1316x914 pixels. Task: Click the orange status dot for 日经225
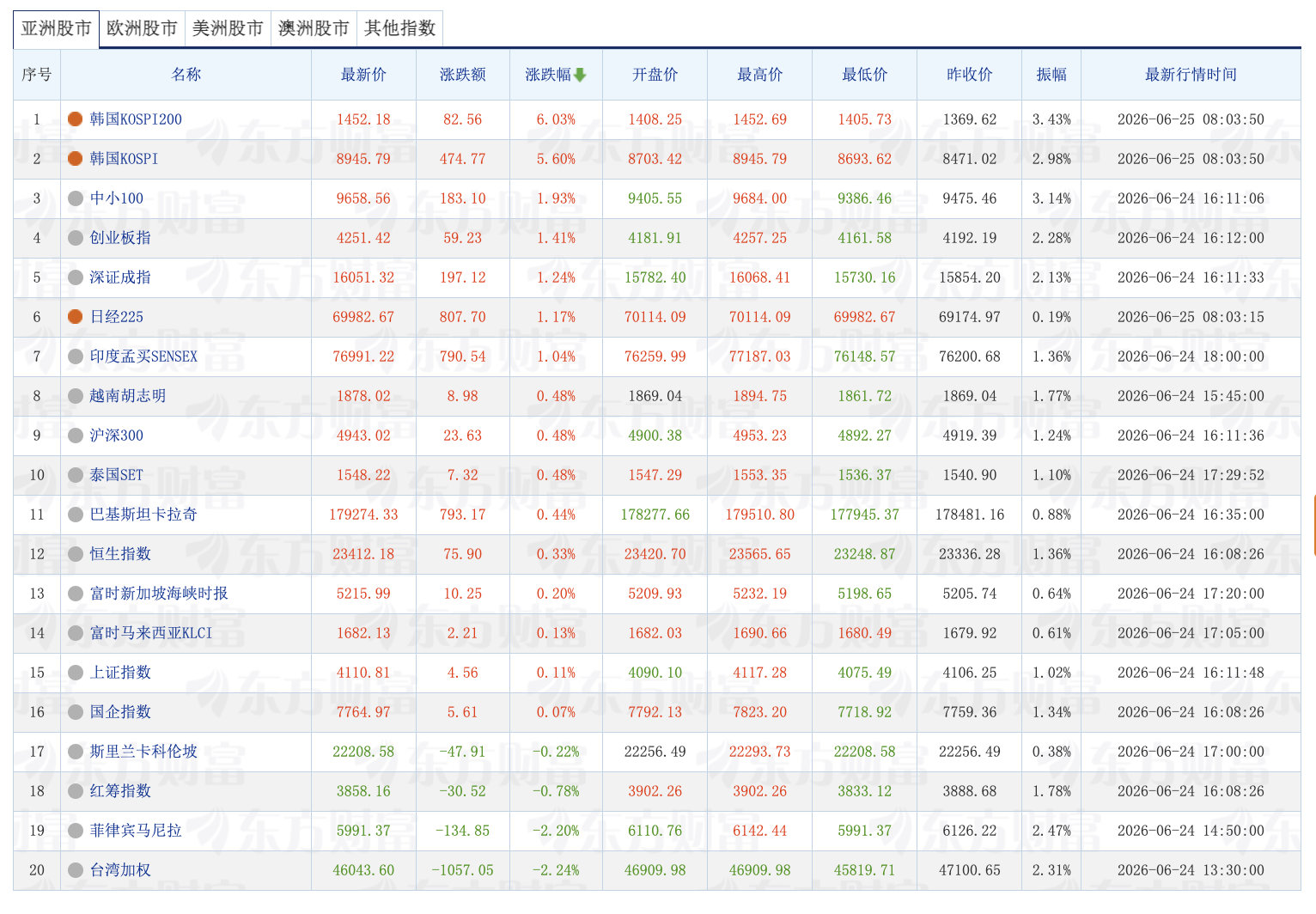[75, 317]
